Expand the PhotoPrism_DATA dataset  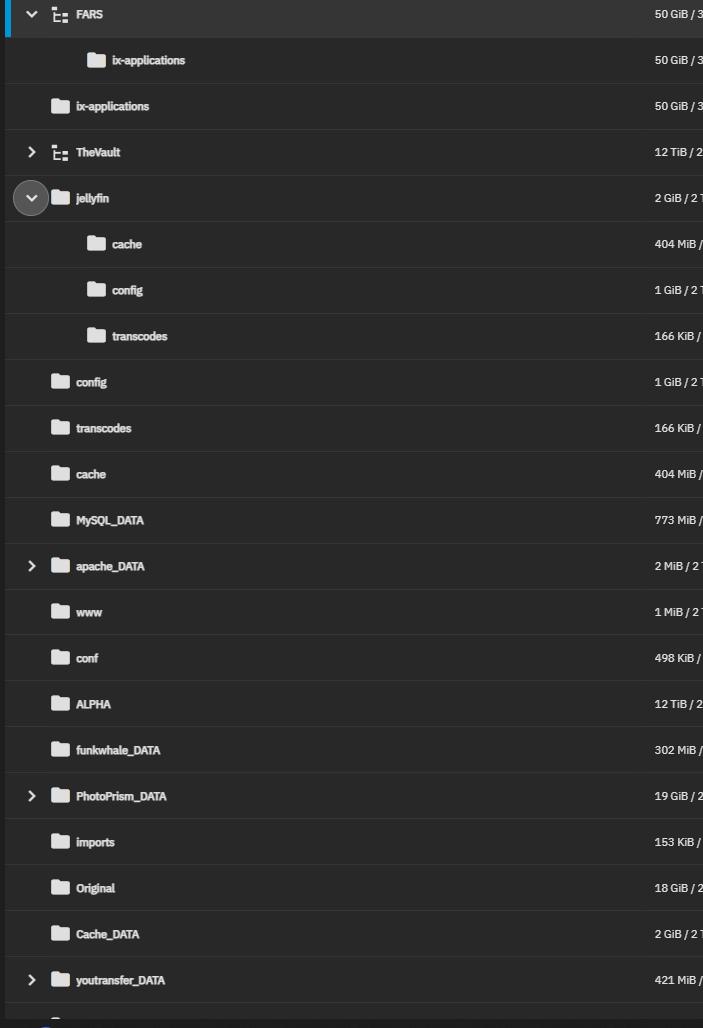[31, 796]
